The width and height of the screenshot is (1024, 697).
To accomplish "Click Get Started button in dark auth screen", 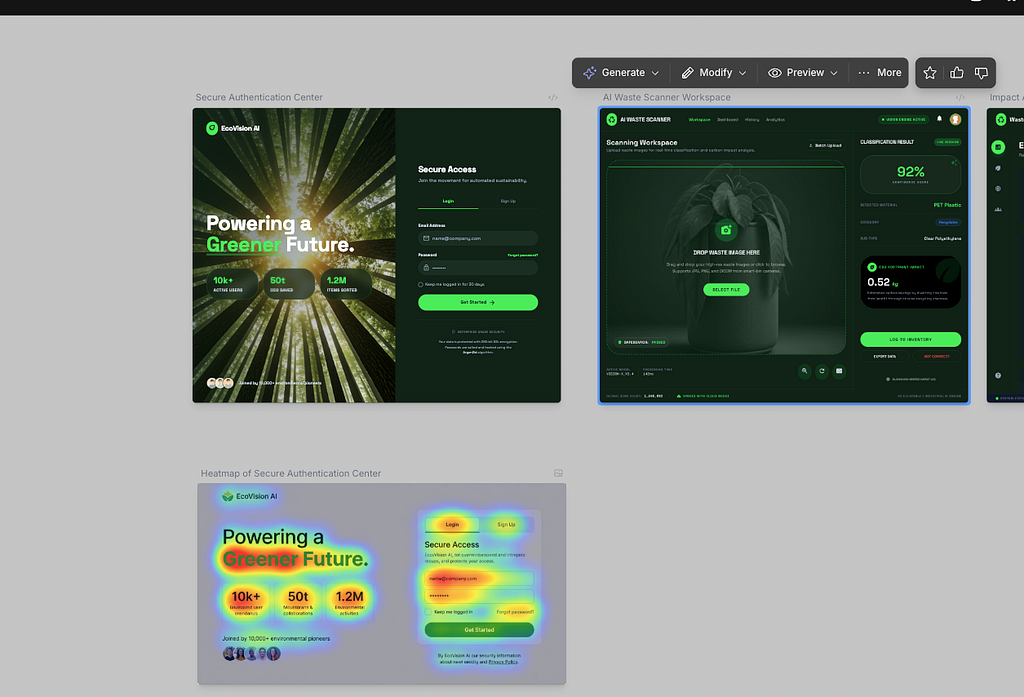I will (x=478, y=302).
